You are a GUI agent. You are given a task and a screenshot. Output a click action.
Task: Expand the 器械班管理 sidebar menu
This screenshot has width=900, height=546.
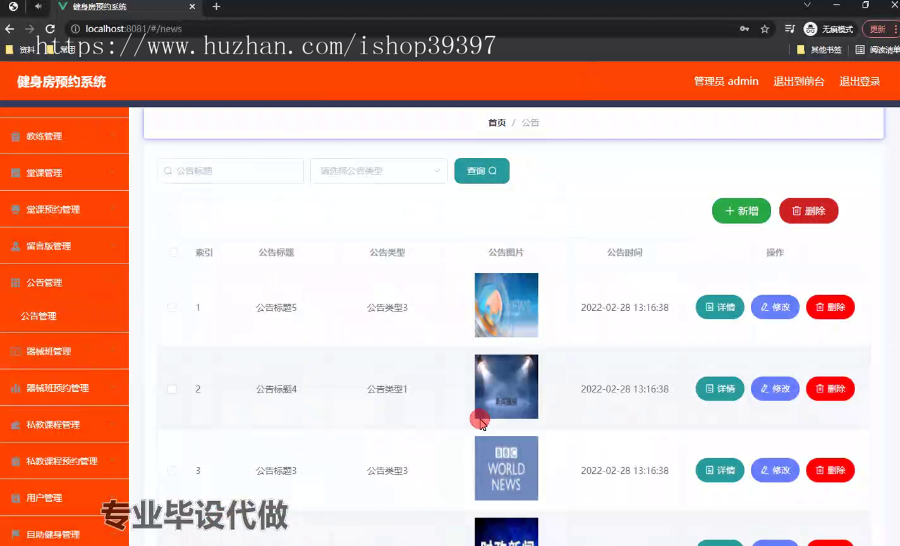click(x=64, y=351)
